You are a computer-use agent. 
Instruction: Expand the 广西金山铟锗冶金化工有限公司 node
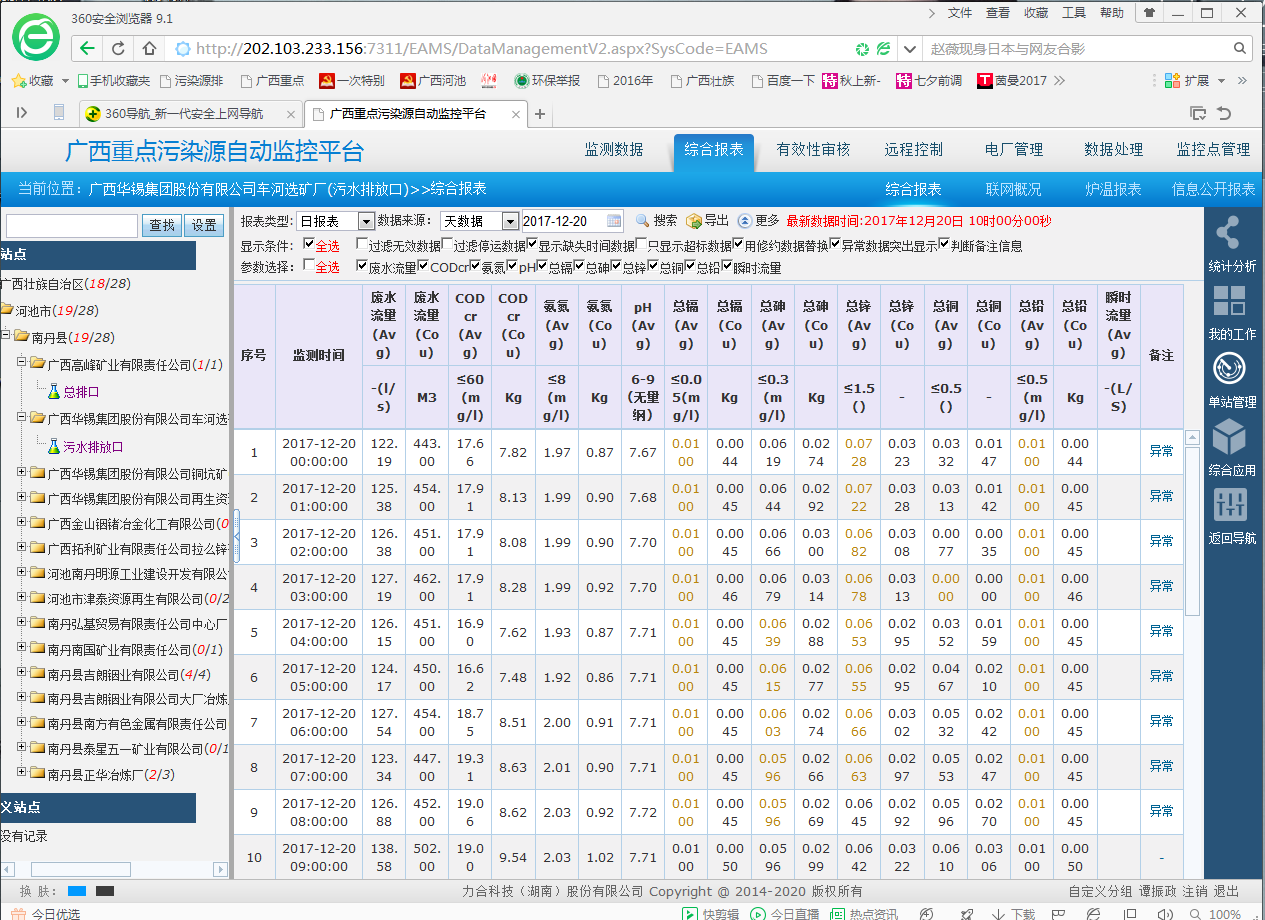(22, 522)
